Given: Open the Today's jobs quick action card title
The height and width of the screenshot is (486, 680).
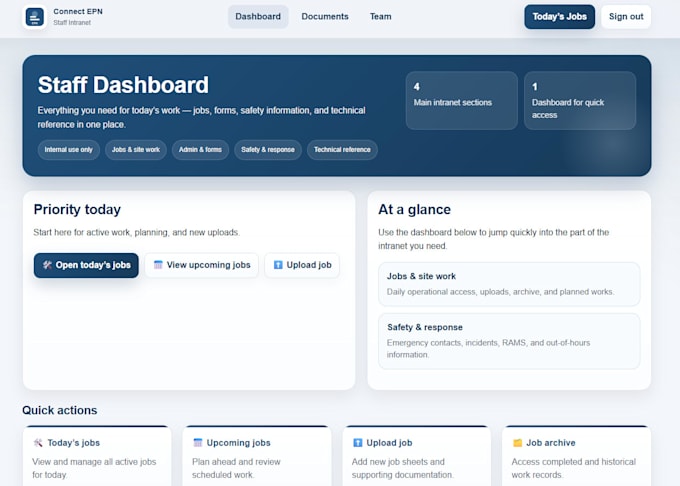Looking at the screenshot, I should tap(74, 443).
